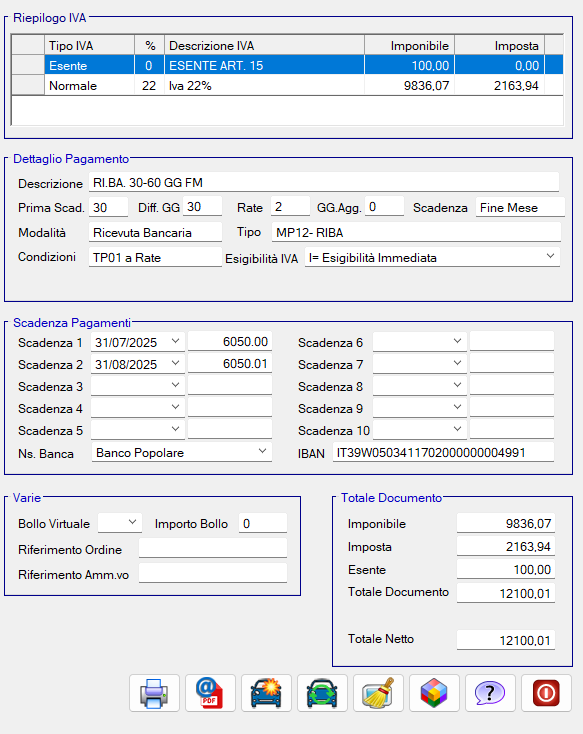Expand the Ns. Banca dropdown
The height and width of the screenshot is (734, 583).
click(262, 451)
